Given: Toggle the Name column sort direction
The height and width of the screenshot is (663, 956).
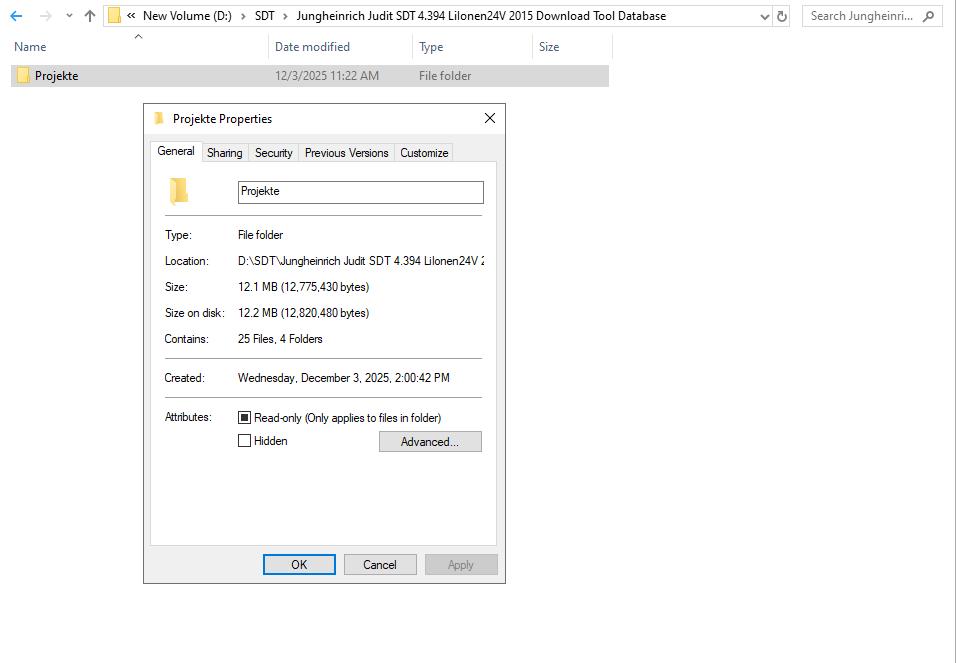Looking at the screenshot, I should [x=29, y=46].
